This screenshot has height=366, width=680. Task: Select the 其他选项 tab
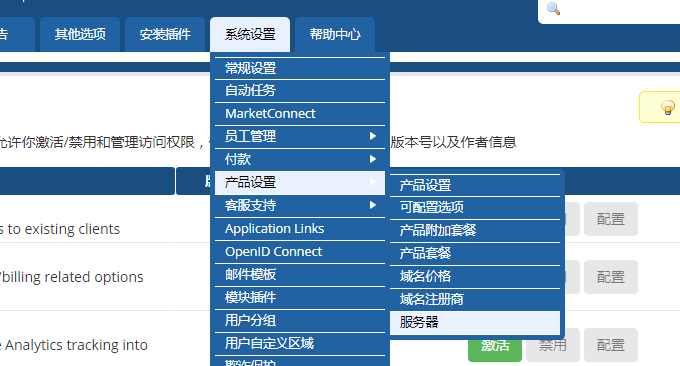point(80,34)
